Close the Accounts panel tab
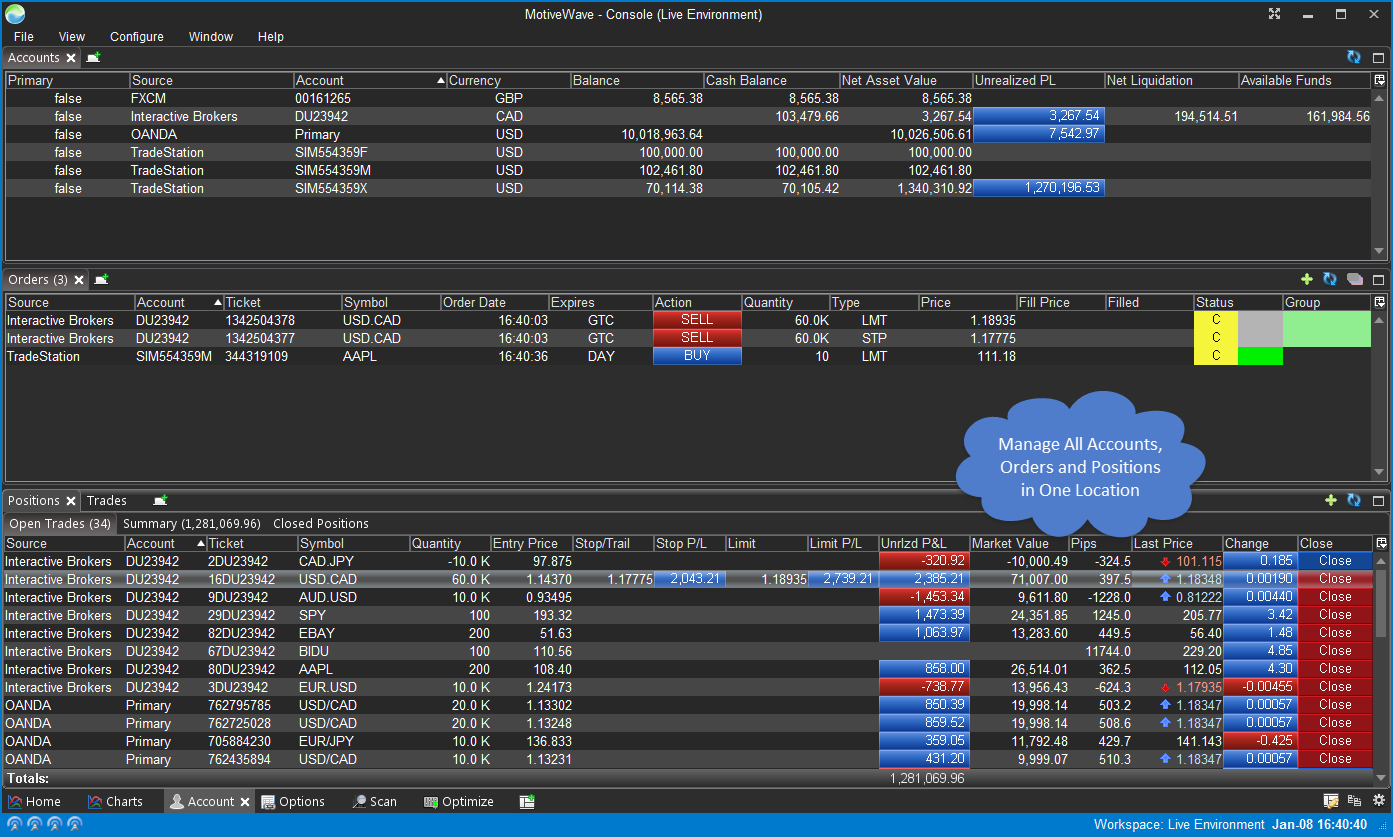 [71, 58]
